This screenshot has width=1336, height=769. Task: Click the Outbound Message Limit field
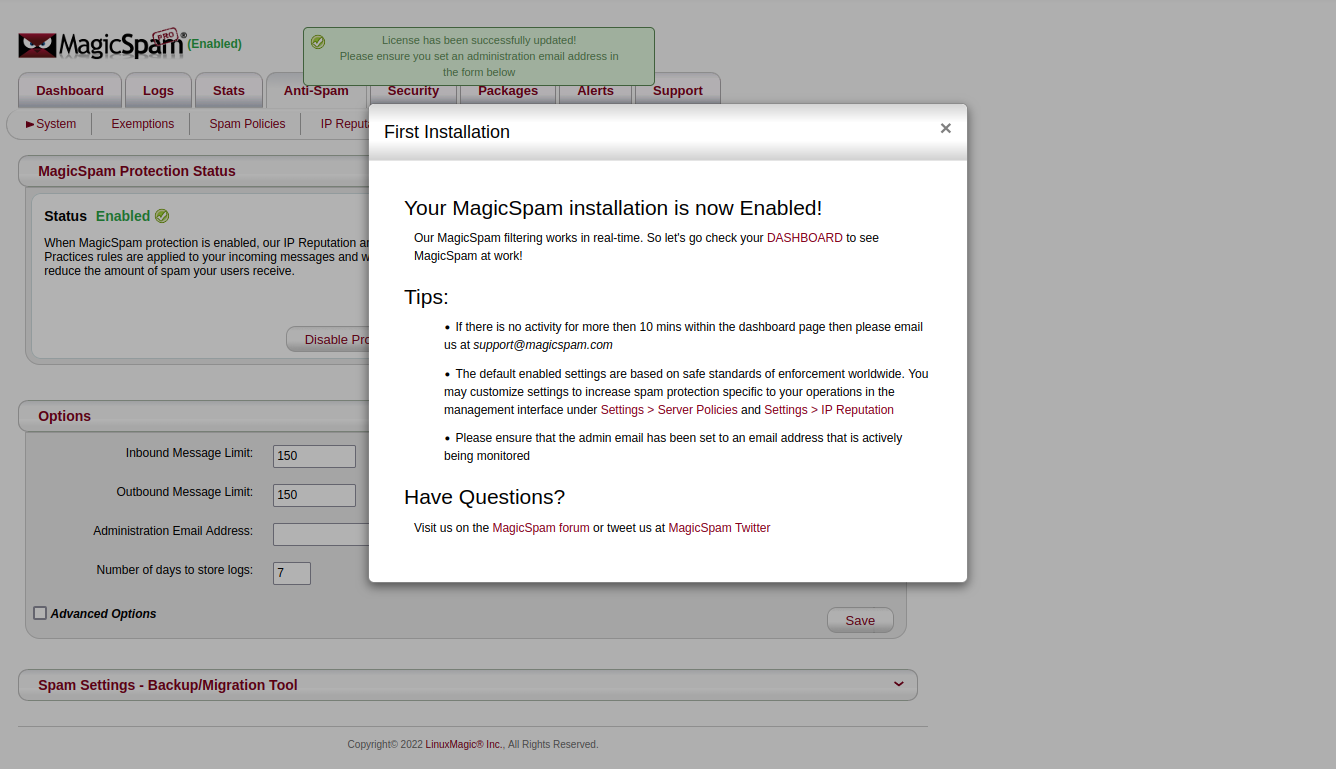pos(314,495)
